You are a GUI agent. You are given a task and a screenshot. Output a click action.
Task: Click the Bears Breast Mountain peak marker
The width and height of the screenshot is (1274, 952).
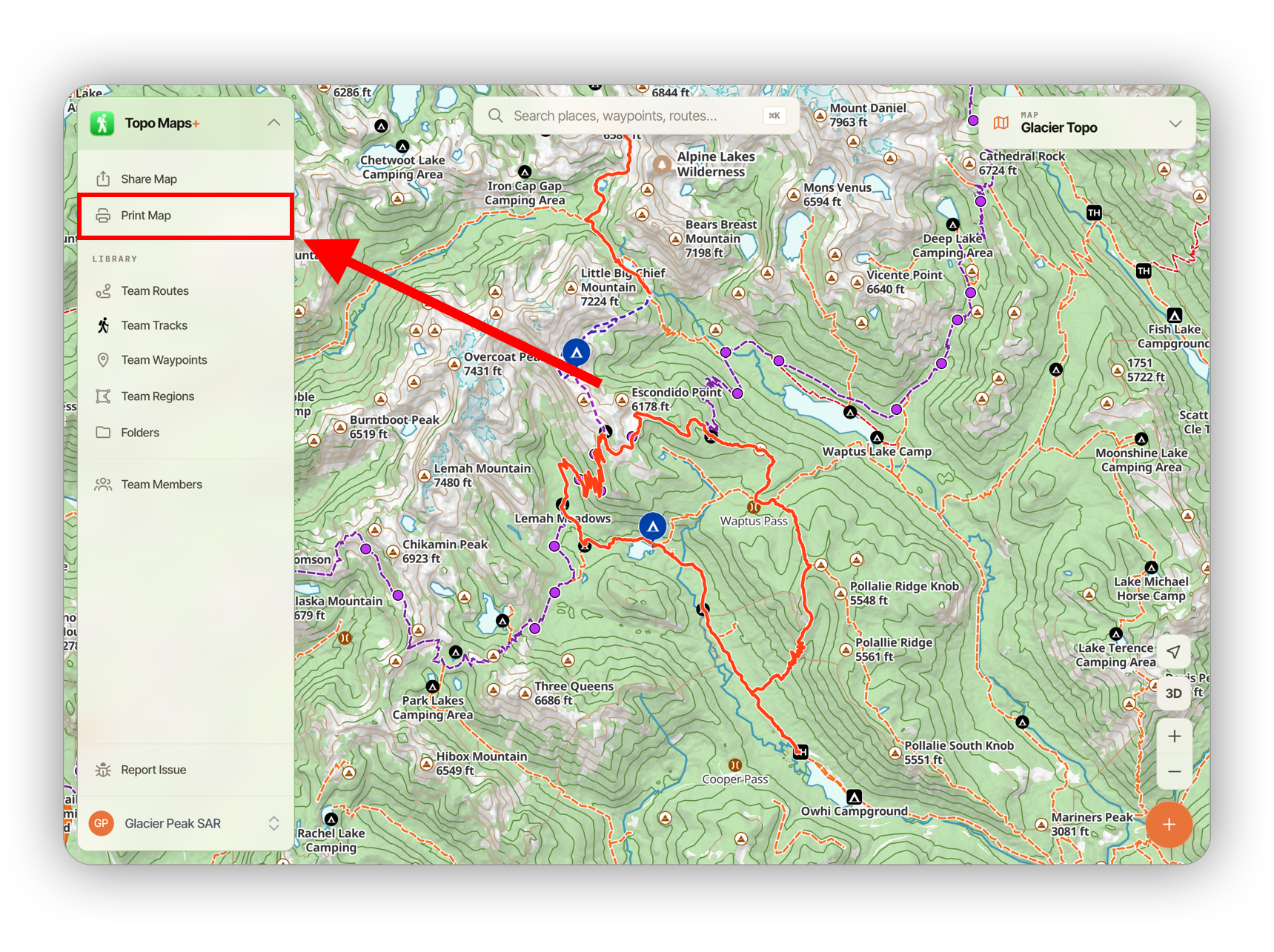pyautogui.click(x=675, y=239)
